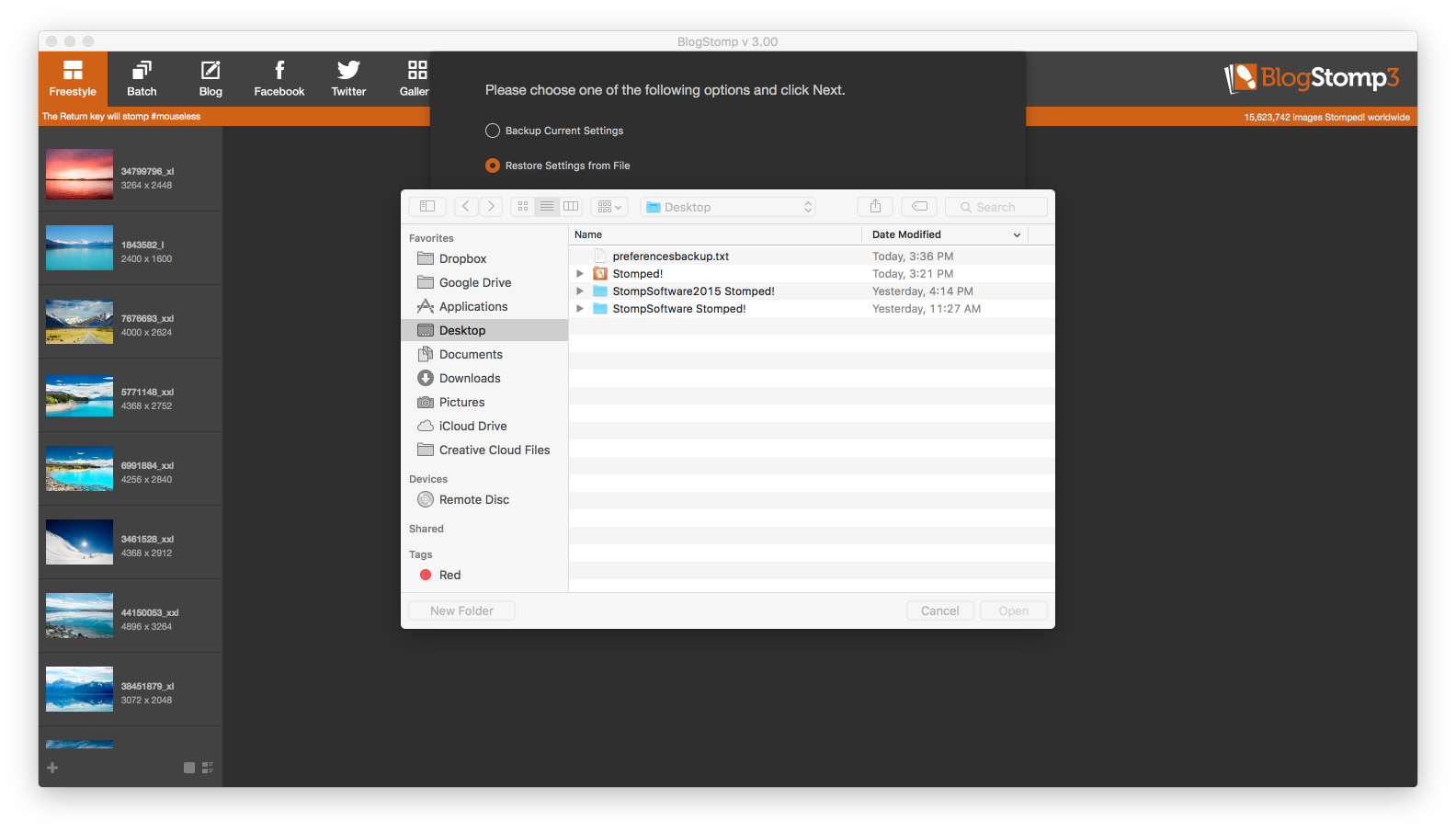Switch file dialog to icon view
This screenshot has width=1456, height=833.
(x=523, y=206)
